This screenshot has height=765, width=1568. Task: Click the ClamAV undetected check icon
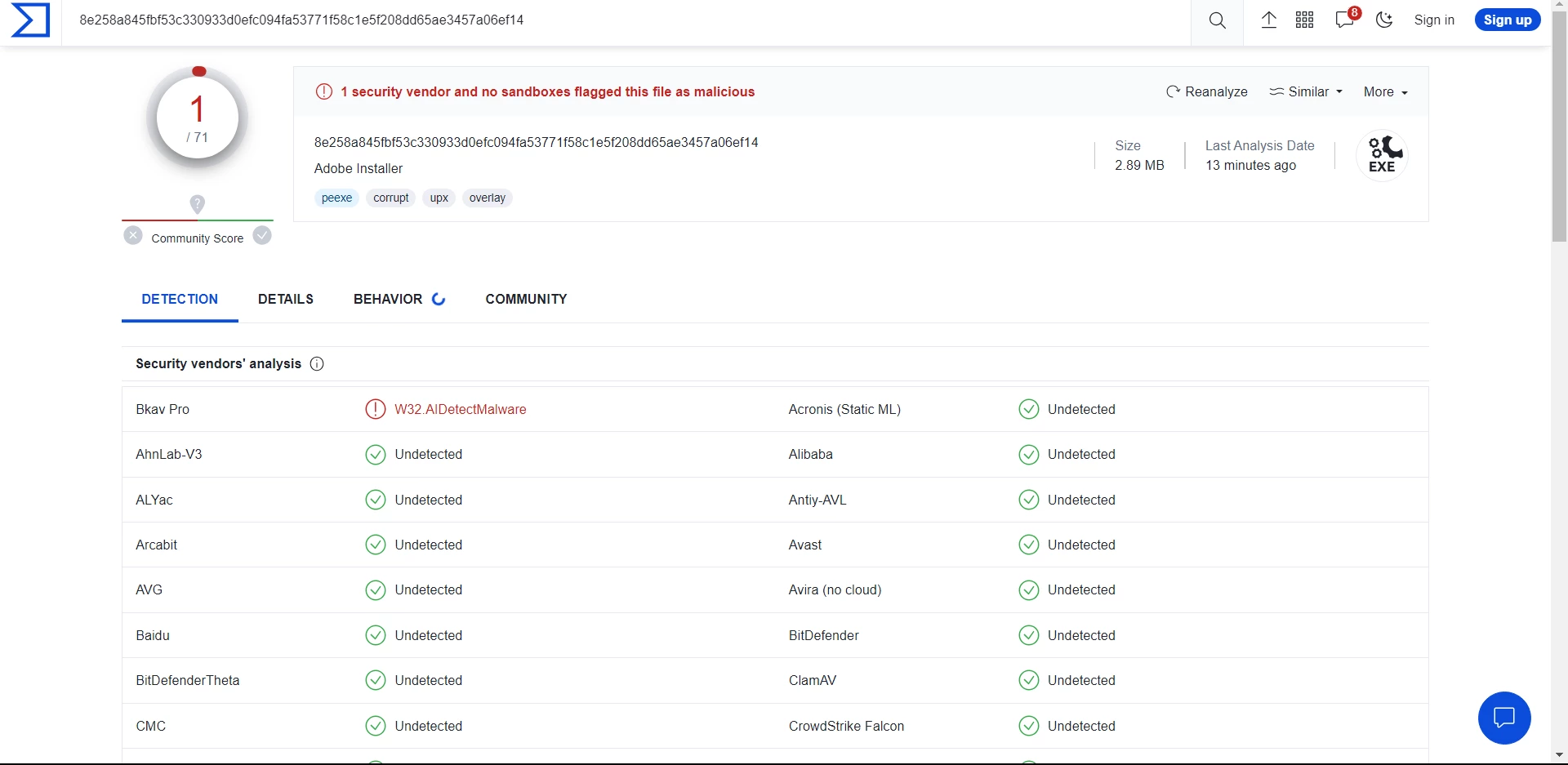(x=1028, y=680)
